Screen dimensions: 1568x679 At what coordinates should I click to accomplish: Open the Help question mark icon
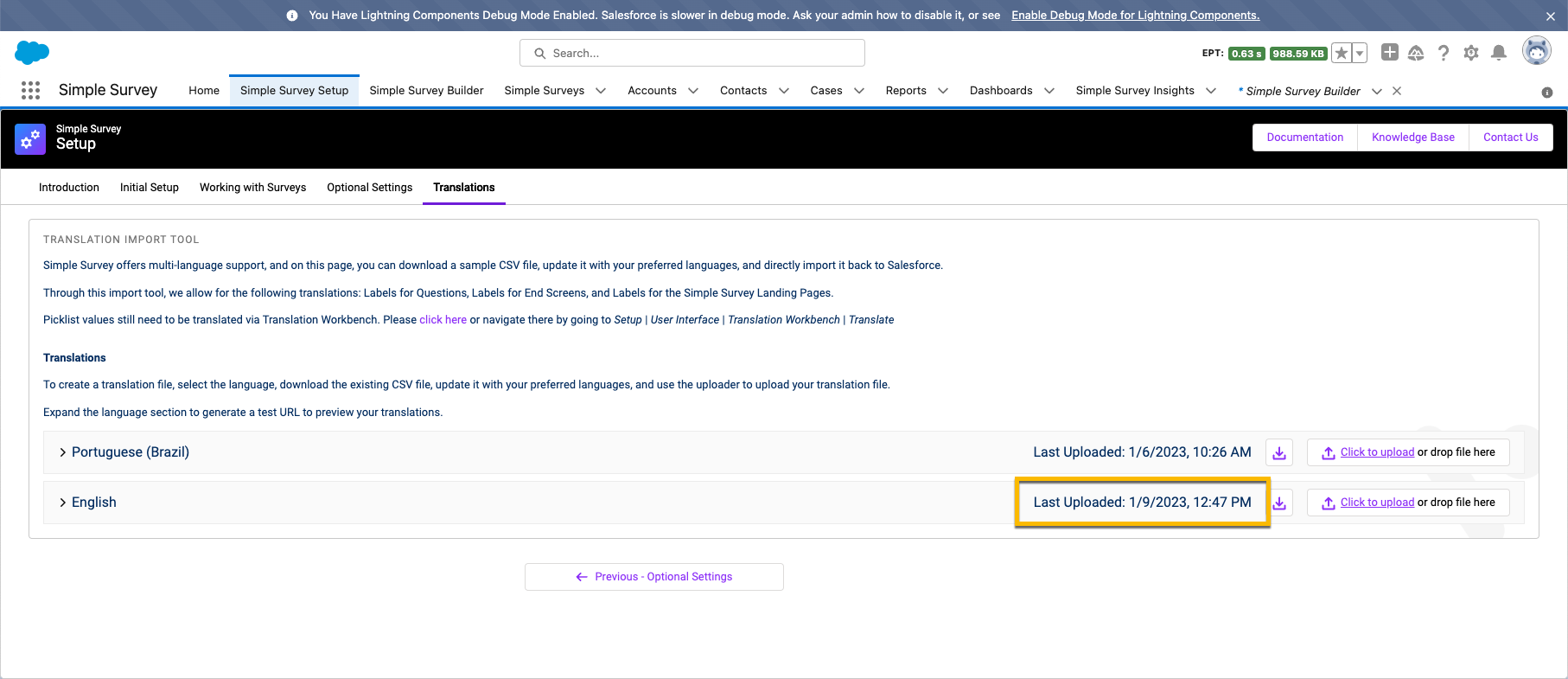(1444, 54)
